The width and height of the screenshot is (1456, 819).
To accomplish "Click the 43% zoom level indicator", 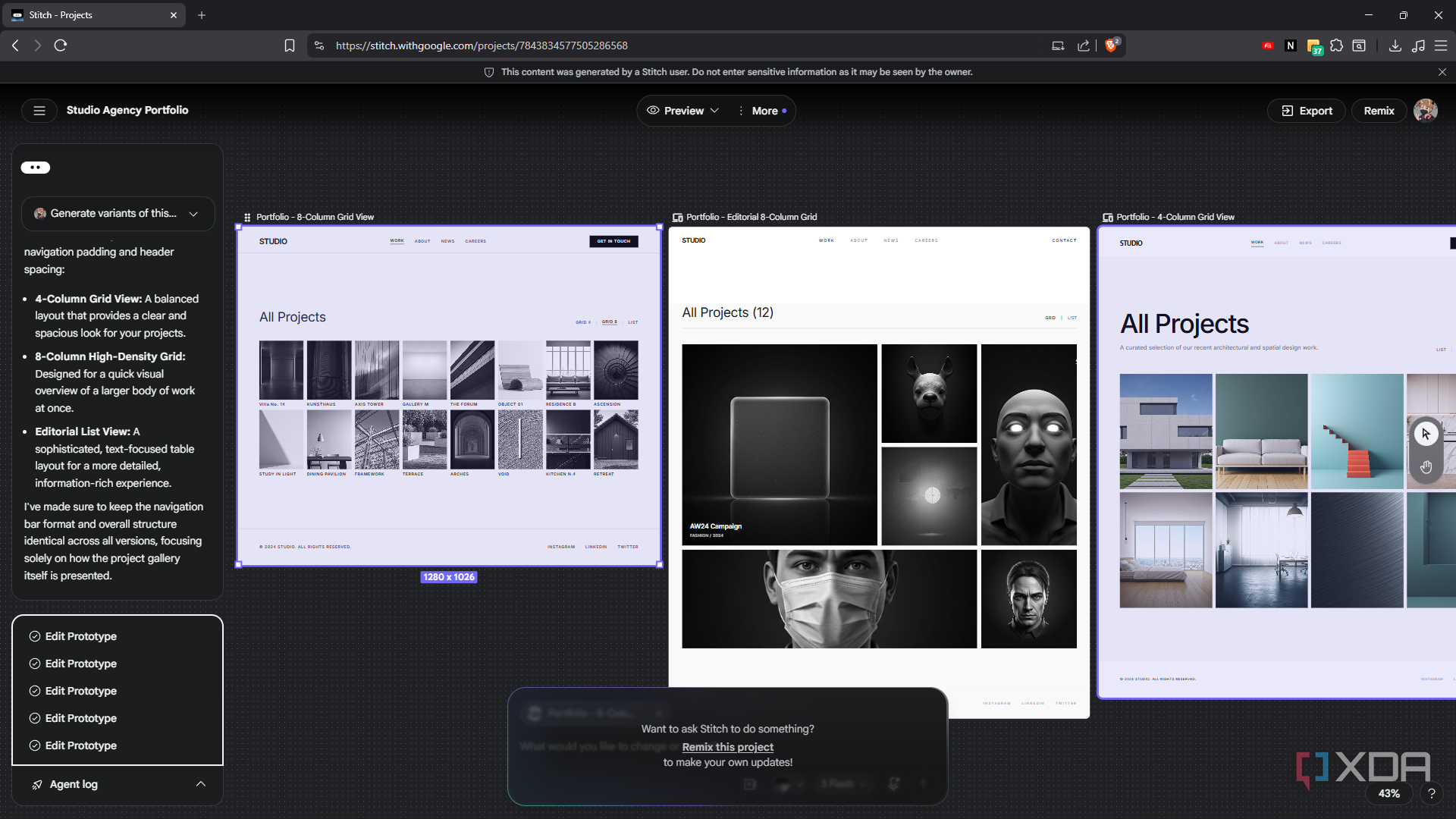I will point(1389,793).
